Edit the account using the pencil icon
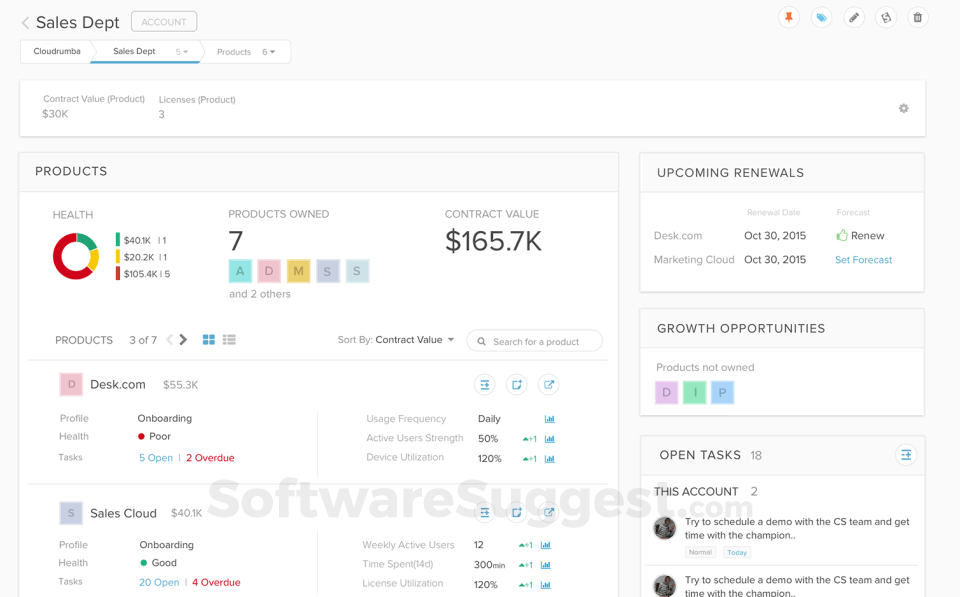Viewport: 960px width, 597px height. click(x=853, y=17)
